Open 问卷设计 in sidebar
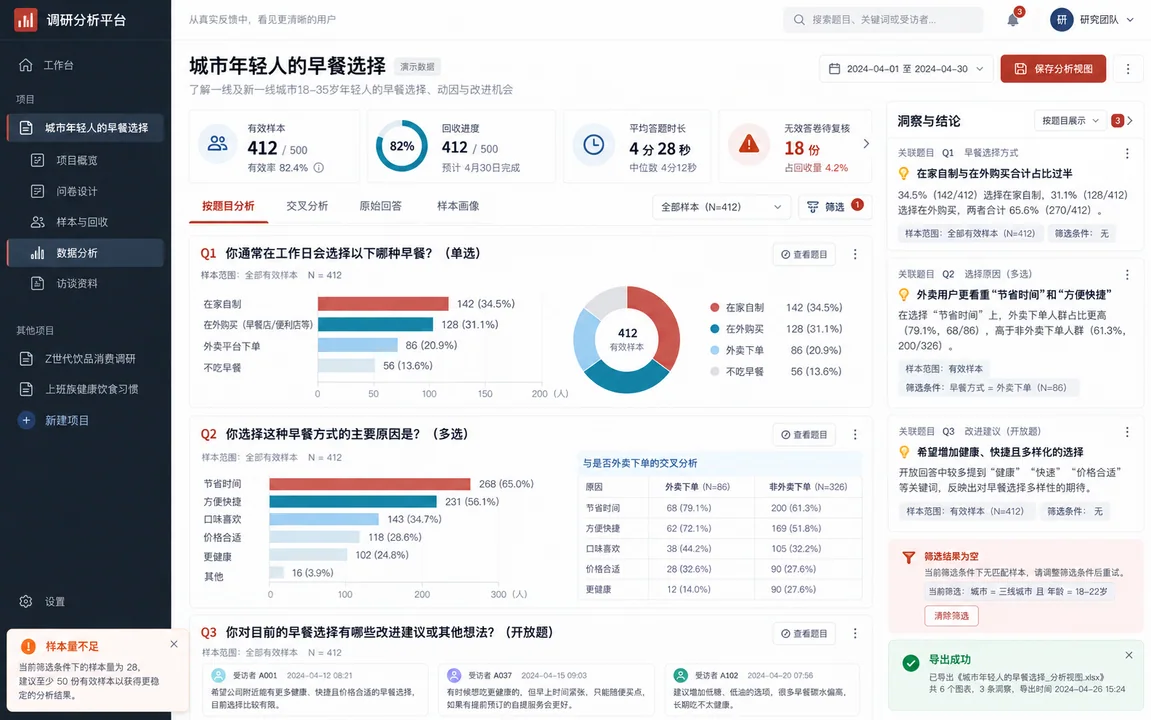This screenshot has height=720, width=1151. click(x=85, y=191)
